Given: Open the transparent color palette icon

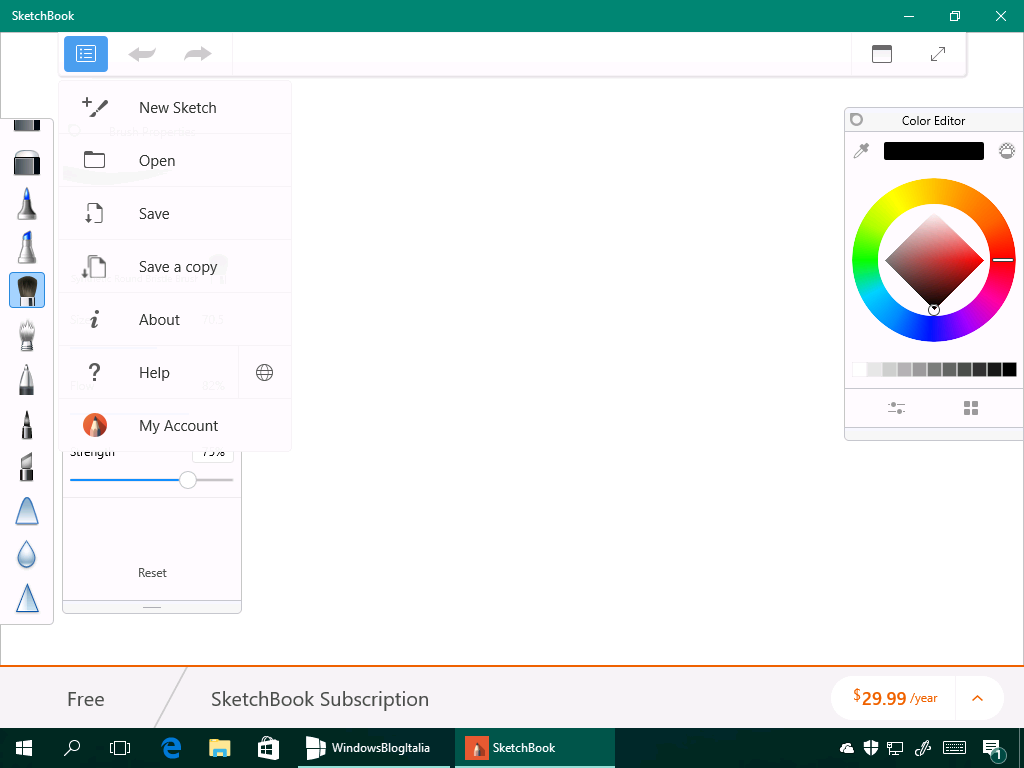Looking at the screenshot, I should point(1007,151).
